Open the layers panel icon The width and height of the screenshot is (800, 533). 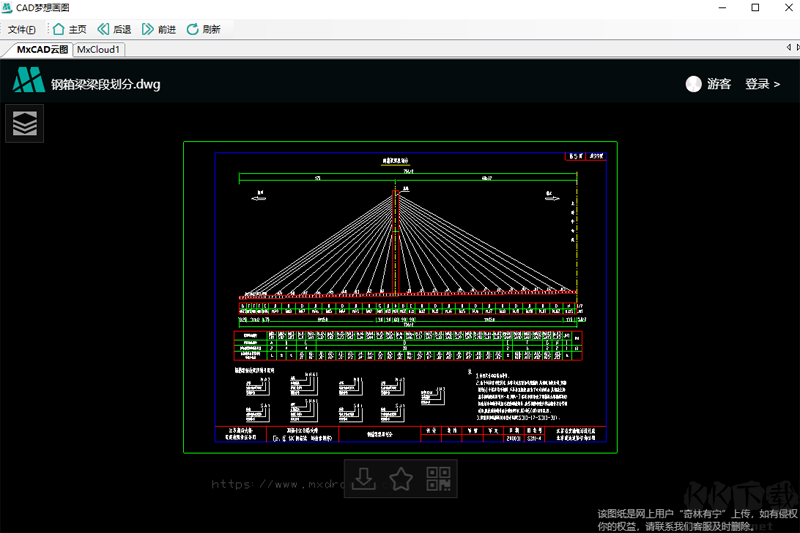(x=25, y=123)
